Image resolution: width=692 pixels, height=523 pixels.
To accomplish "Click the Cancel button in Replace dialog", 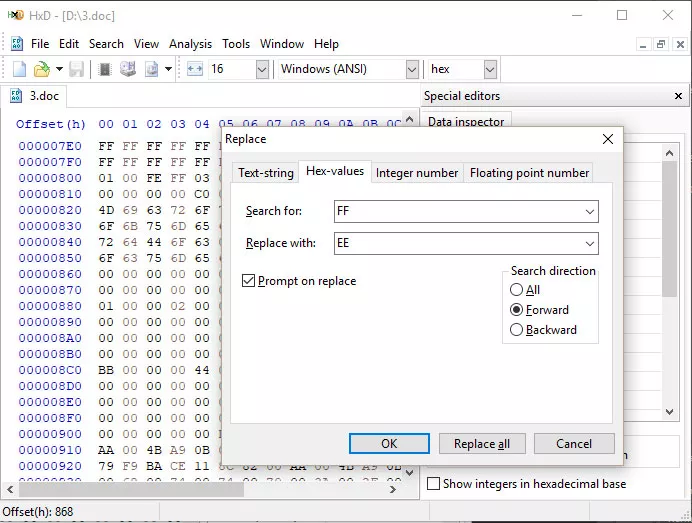I will [574, 444].
